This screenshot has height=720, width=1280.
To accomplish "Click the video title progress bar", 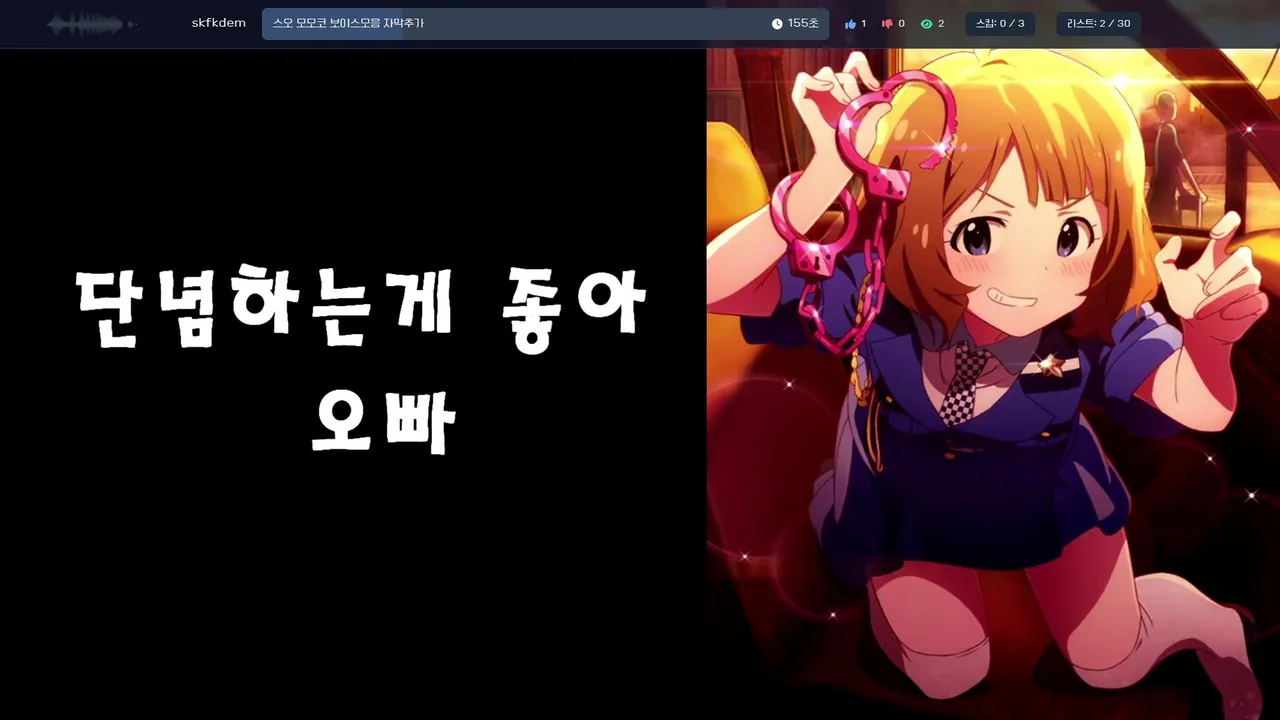I will click(545, 24).
